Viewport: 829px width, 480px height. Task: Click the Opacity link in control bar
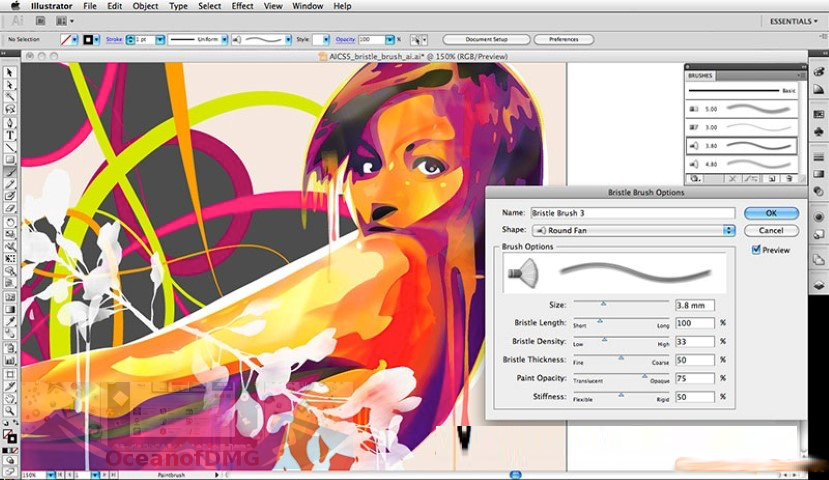[x=345, y=40]
